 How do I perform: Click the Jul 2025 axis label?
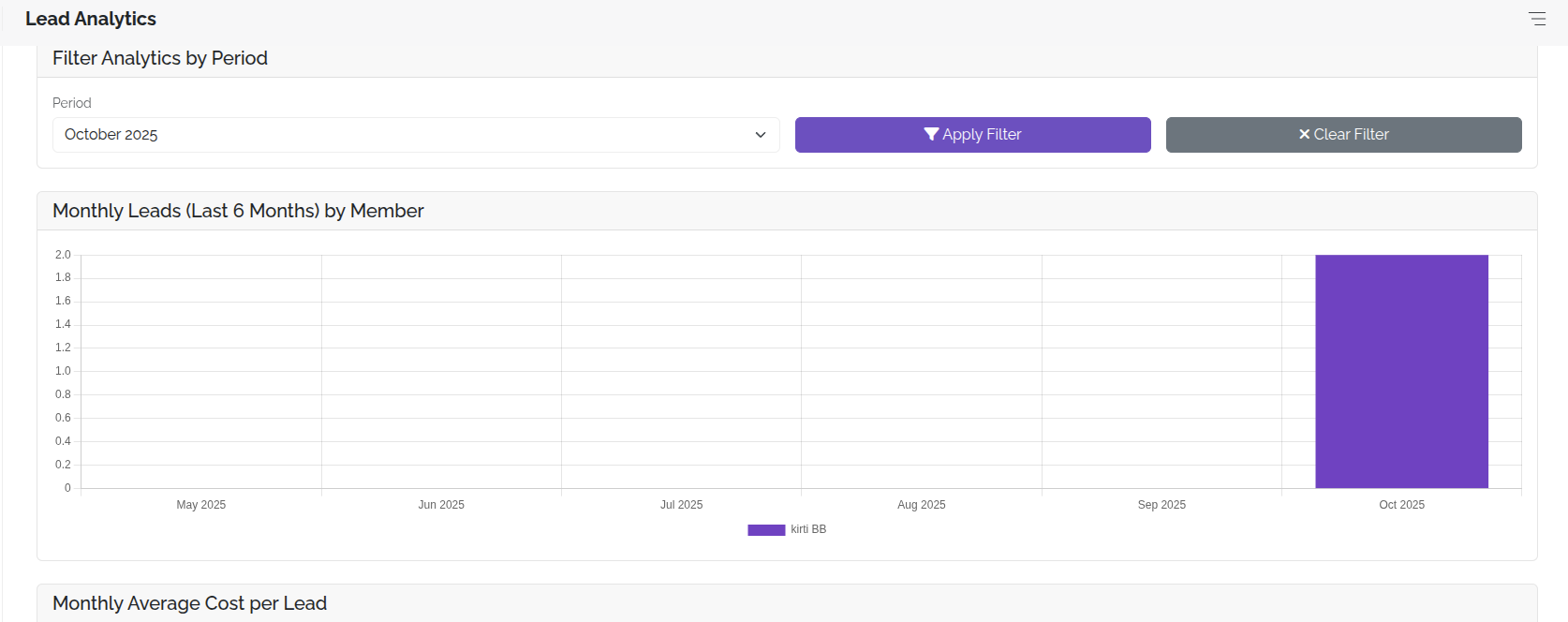tap(681, 505)
